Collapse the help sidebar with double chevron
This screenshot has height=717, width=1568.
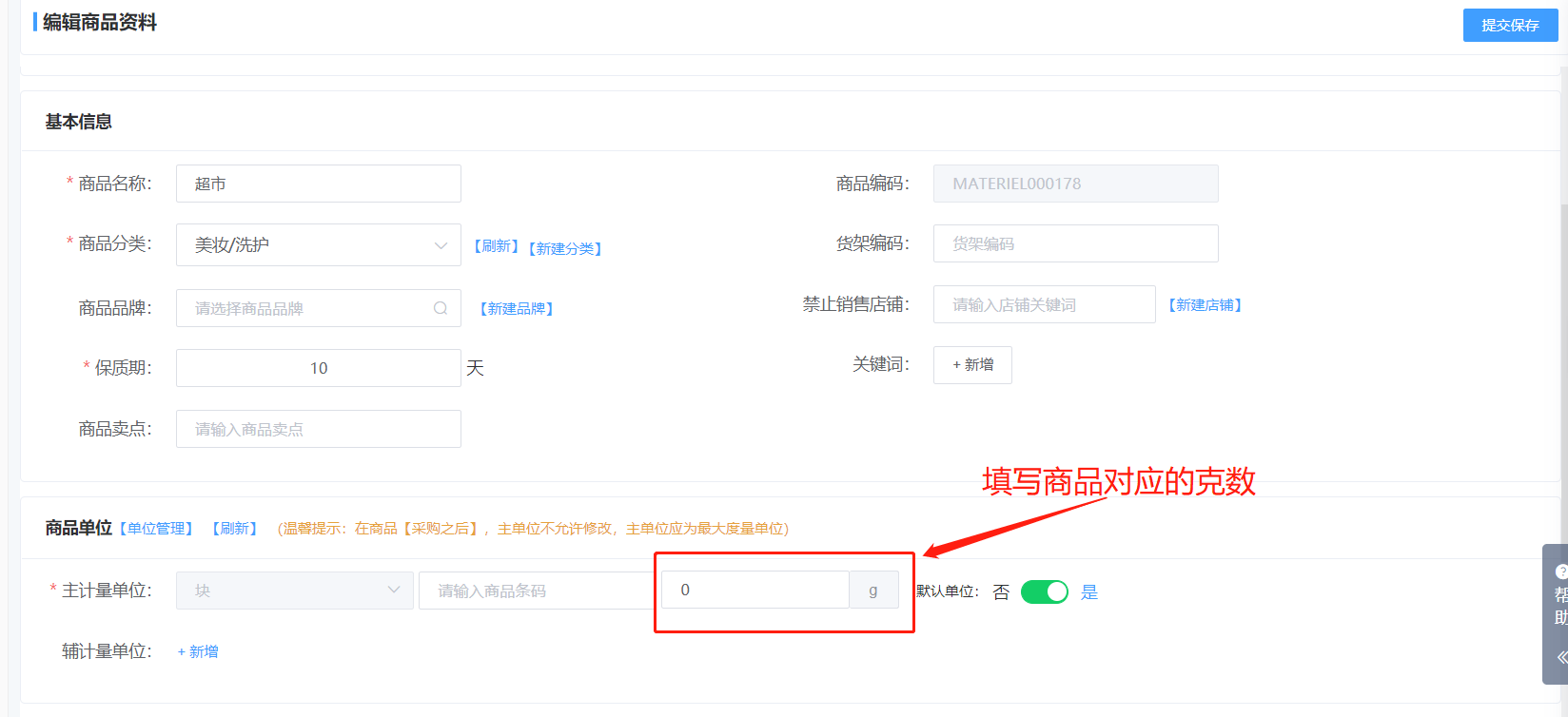pyautogui.click(x=1560, y=657)
